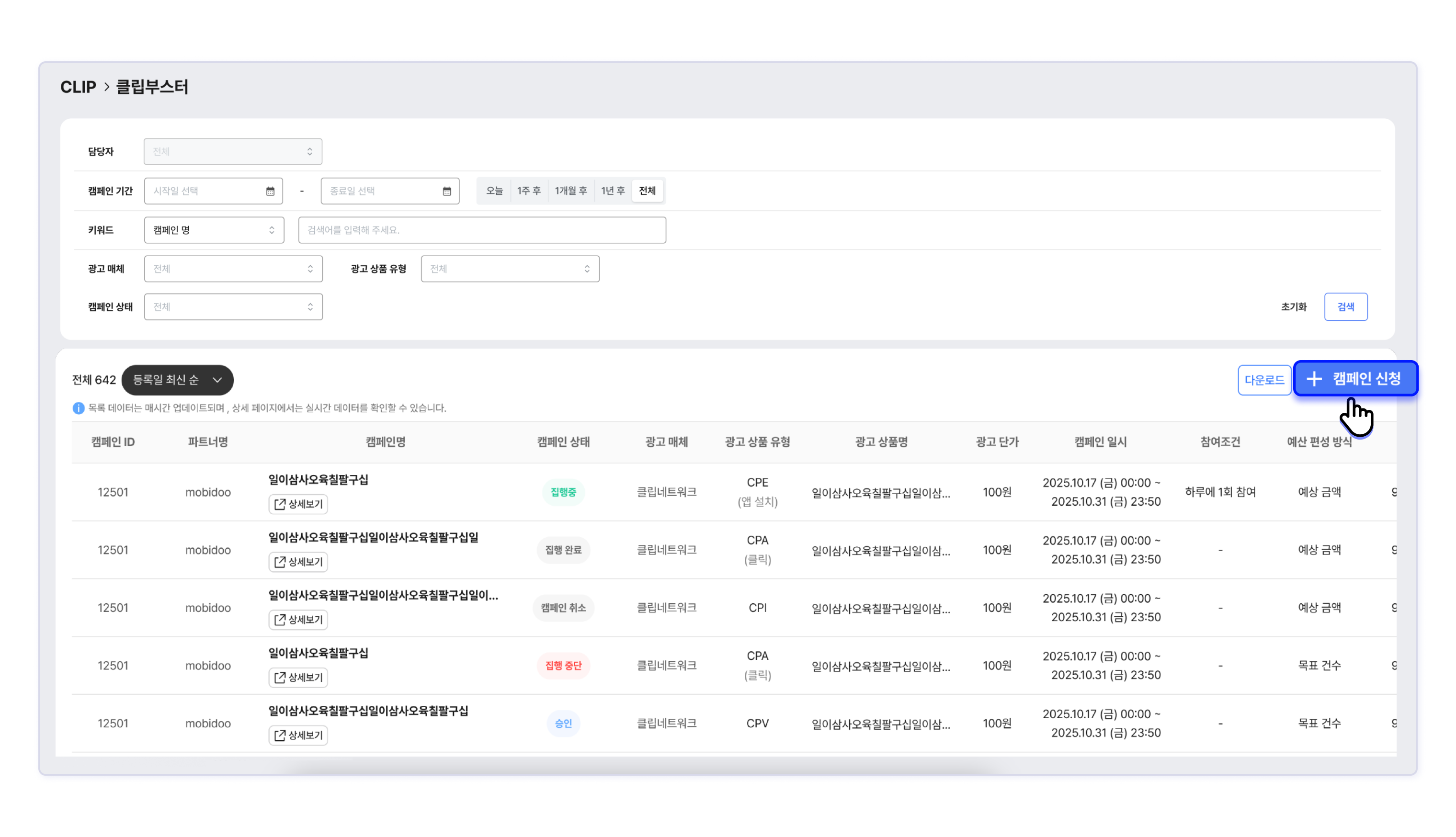Click the 캠페인 상태 column header

563,442
